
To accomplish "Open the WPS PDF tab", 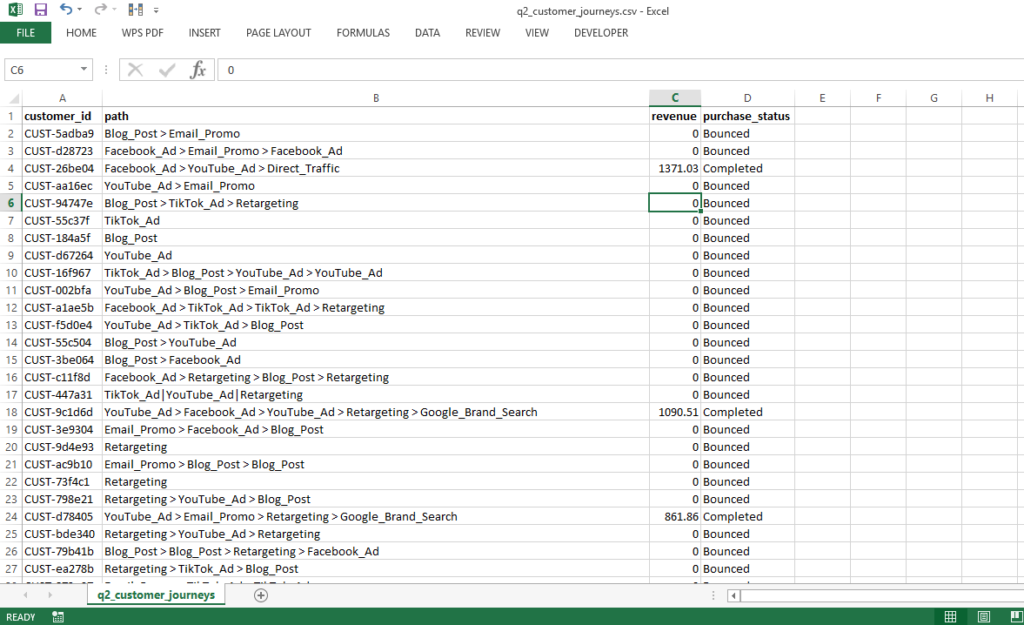I will pyautogui.click(x=142, y=33).
